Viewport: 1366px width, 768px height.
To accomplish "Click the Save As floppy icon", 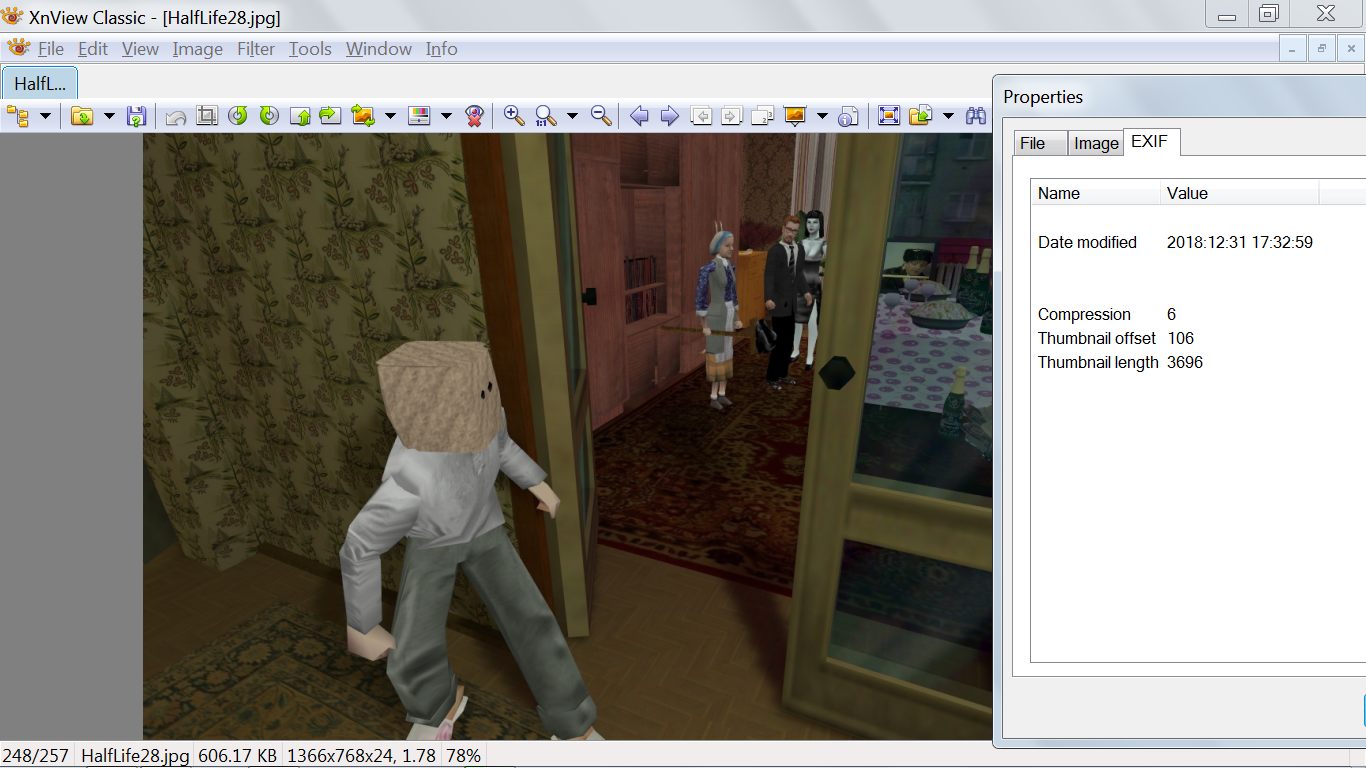I will pyautogui.click(x=137, y=116).
